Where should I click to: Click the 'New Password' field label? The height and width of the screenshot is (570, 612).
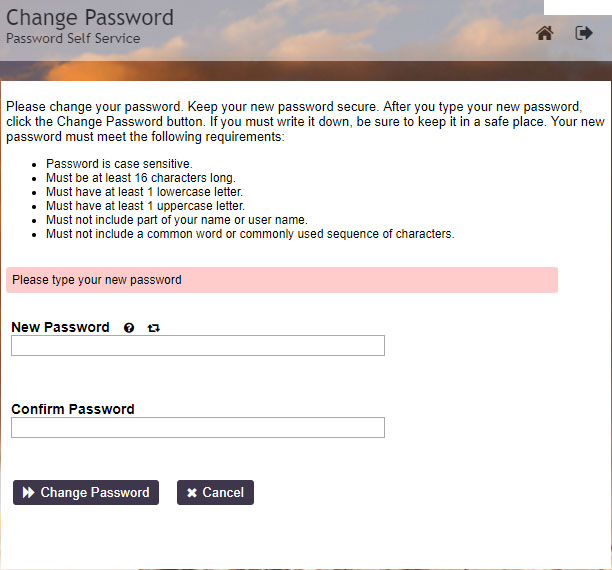pos(60,327)
